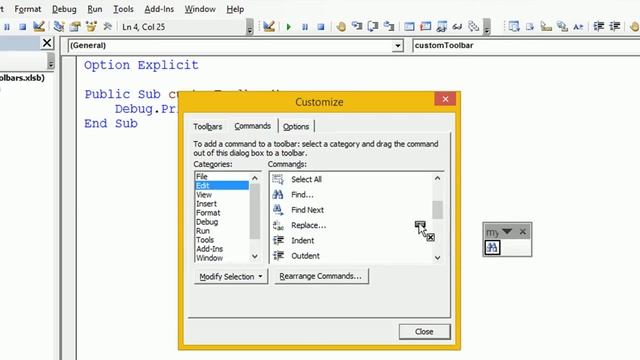Open the Tools menu
This screenshot has height=360, width=640.
click(x=123, y=9)
